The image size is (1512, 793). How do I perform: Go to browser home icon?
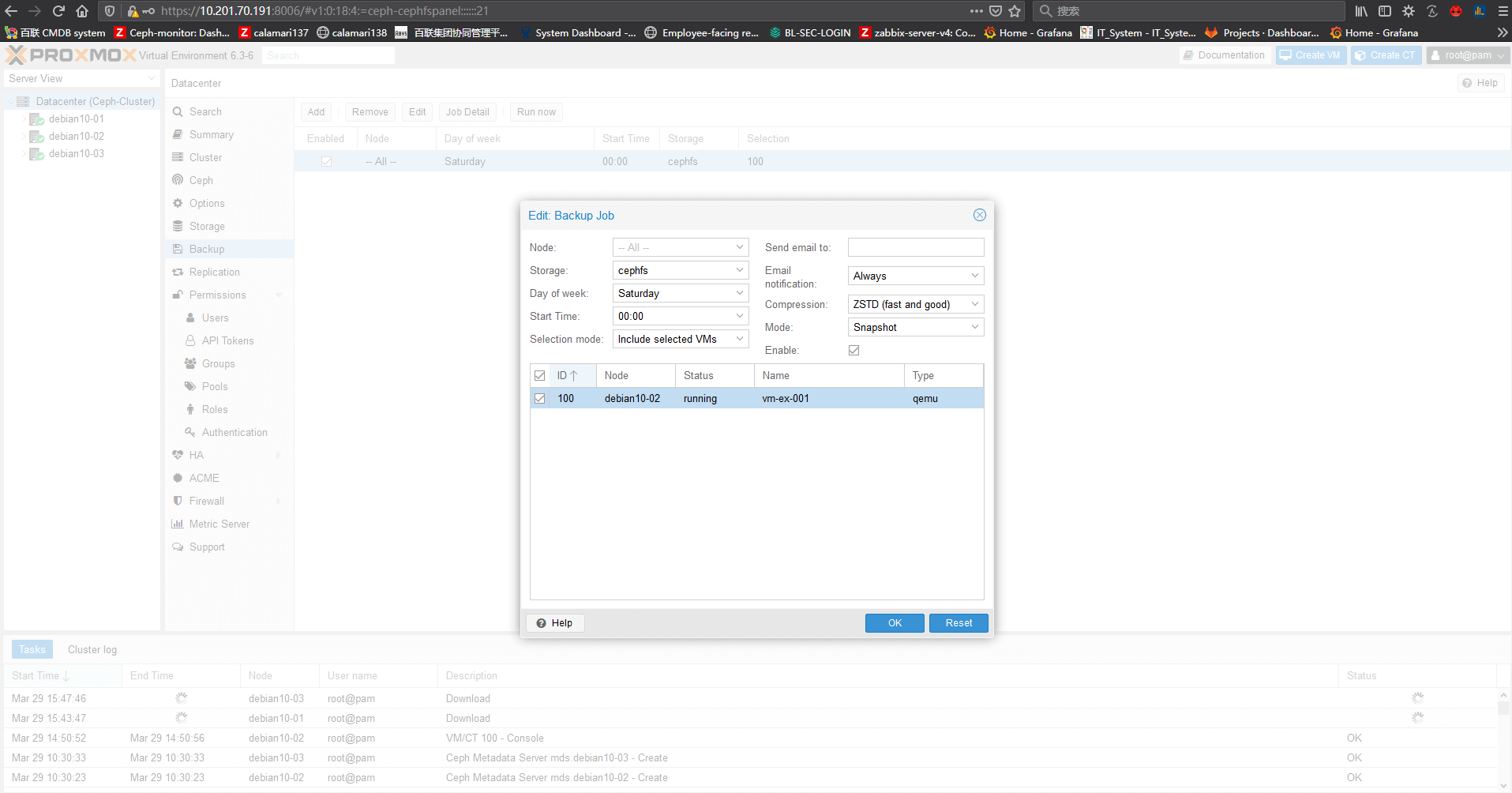click(82, 11)
